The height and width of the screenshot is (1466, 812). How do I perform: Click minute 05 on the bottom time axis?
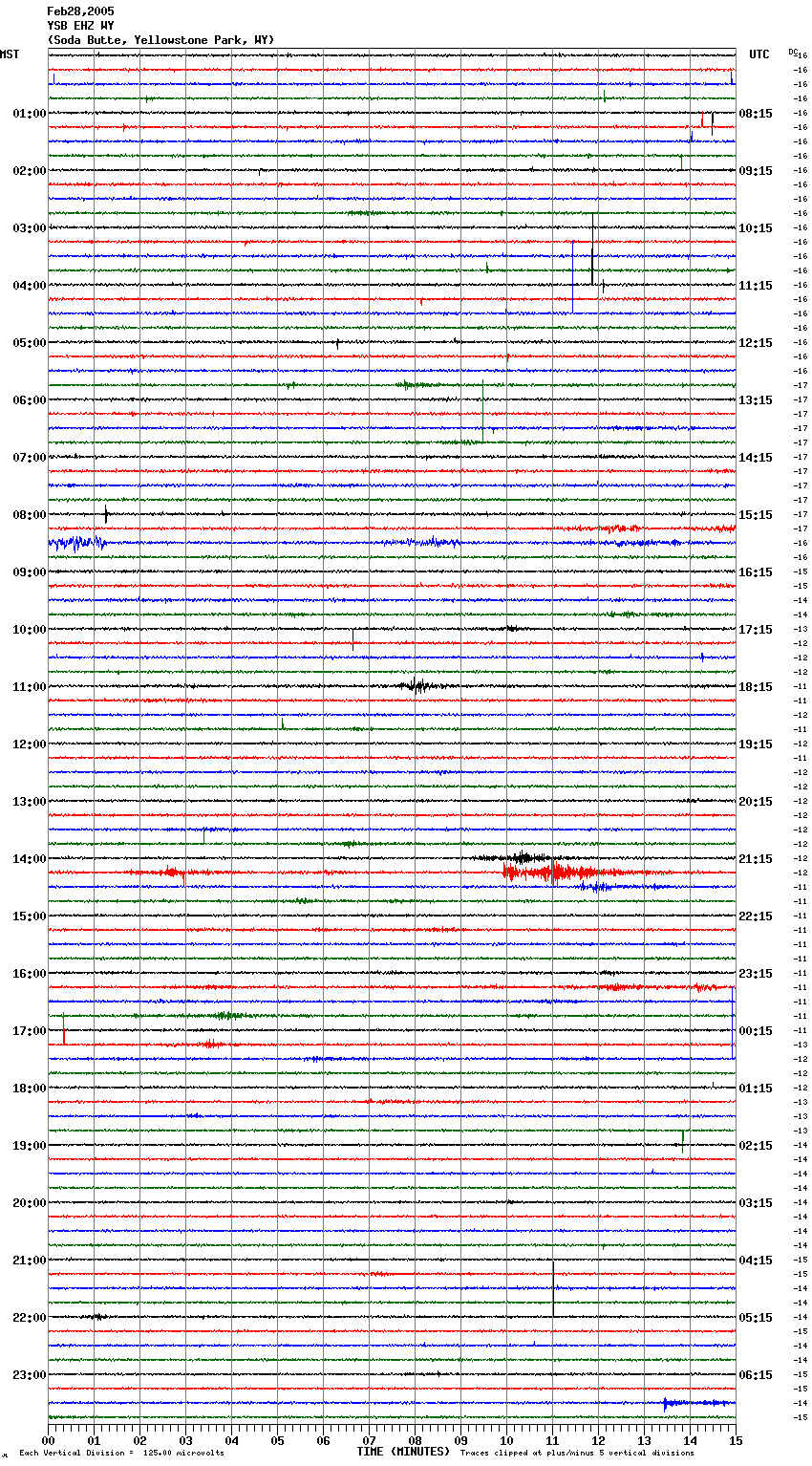tap(277, 1440)
